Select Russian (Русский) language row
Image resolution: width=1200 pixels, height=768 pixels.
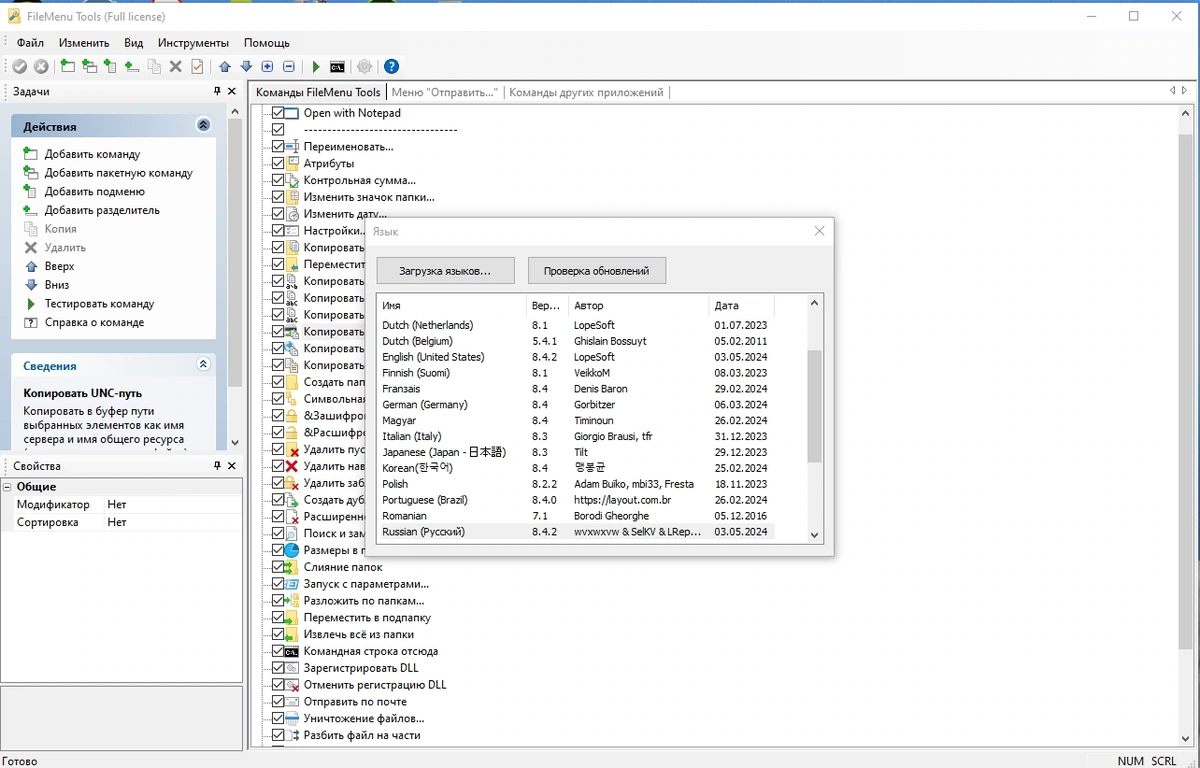coord(575,532)
